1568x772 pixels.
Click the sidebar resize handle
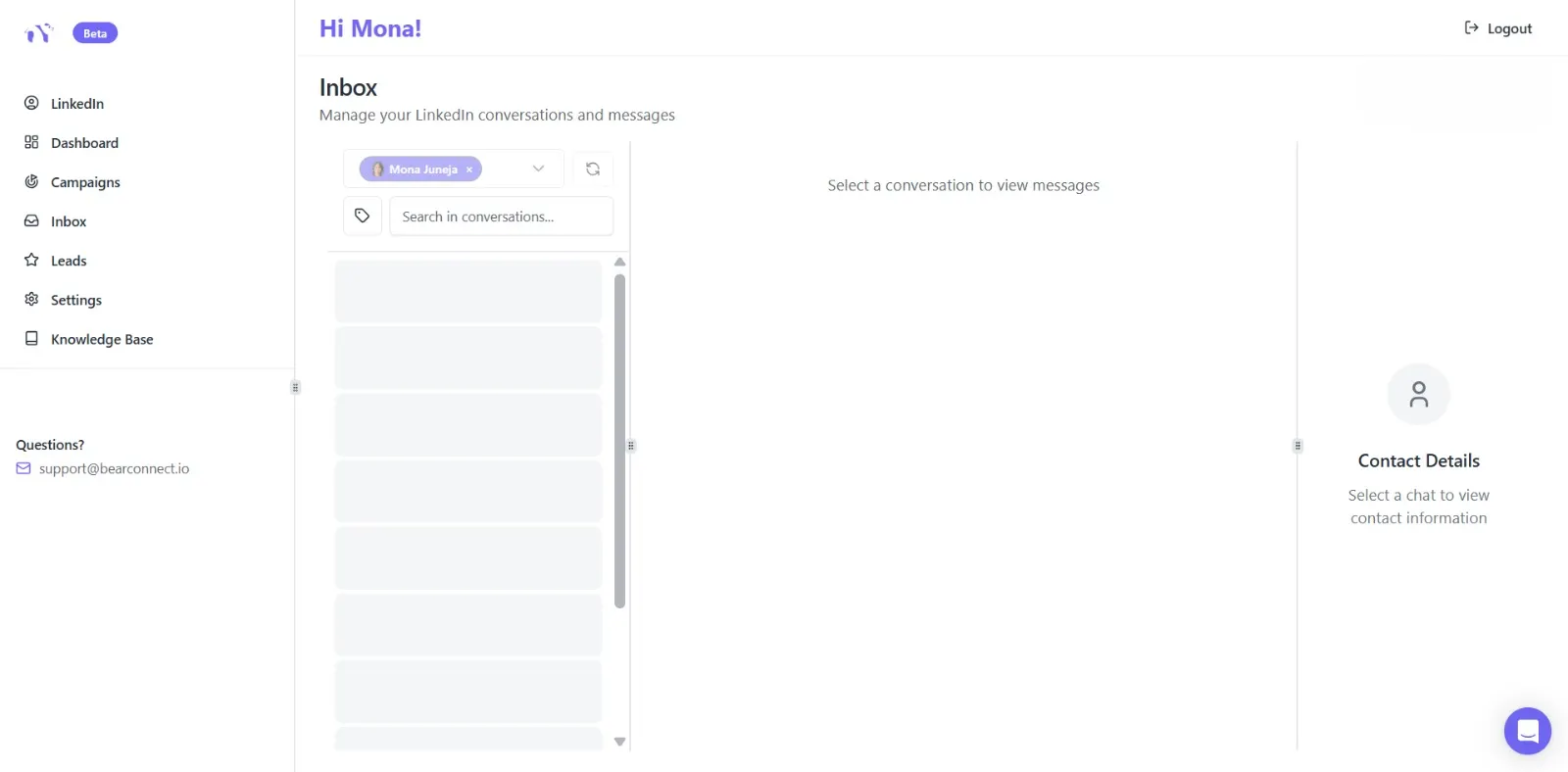click(295, 387)
